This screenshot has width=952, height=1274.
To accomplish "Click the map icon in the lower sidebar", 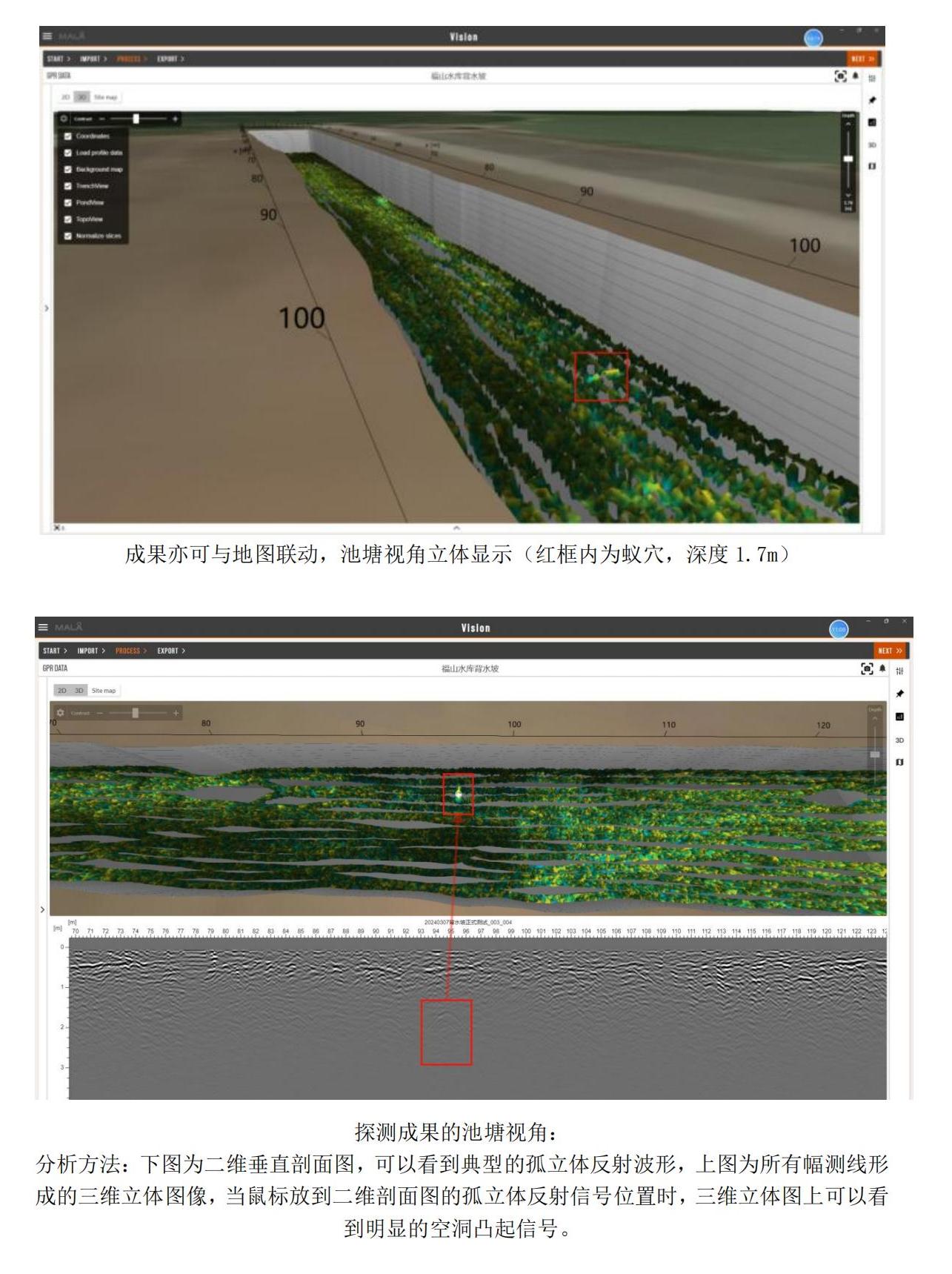I will point(899,762).
